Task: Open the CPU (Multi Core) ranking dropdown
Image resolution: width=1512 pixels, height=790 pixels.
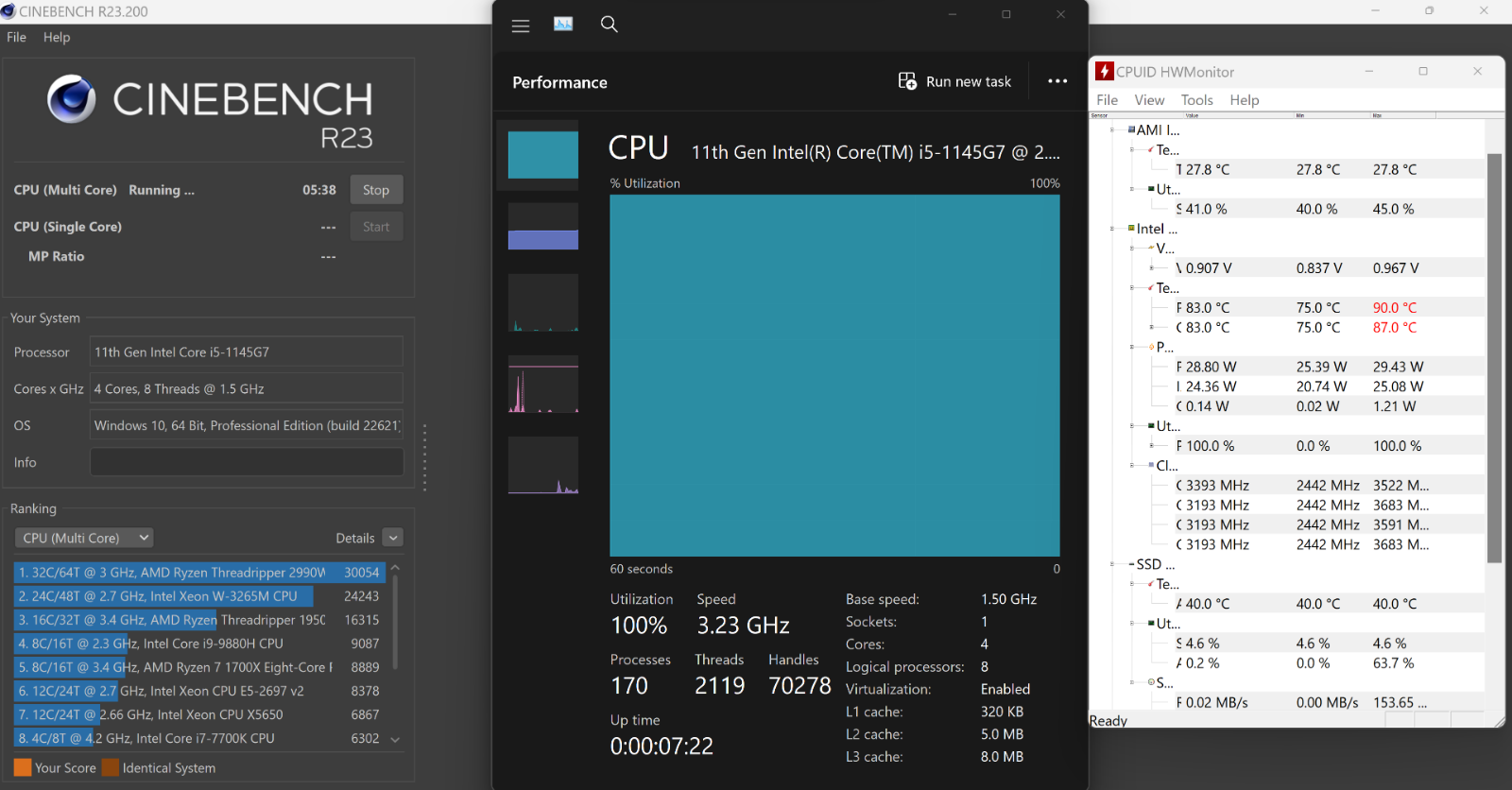Action: click(x=85, y=538)
